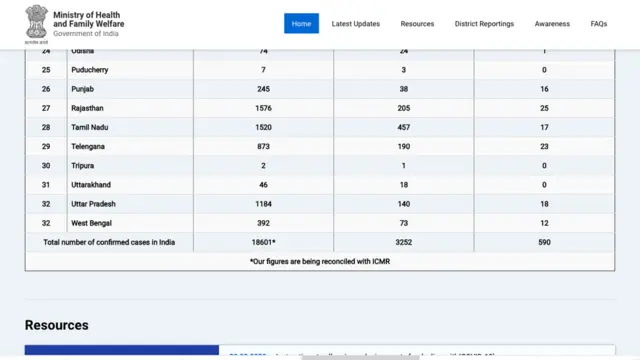Image resolution: width=640 pixels, height=360 pixels.
Task: Click Tamil Nadu confirmed cases value 1520
Action: [263, 127]
